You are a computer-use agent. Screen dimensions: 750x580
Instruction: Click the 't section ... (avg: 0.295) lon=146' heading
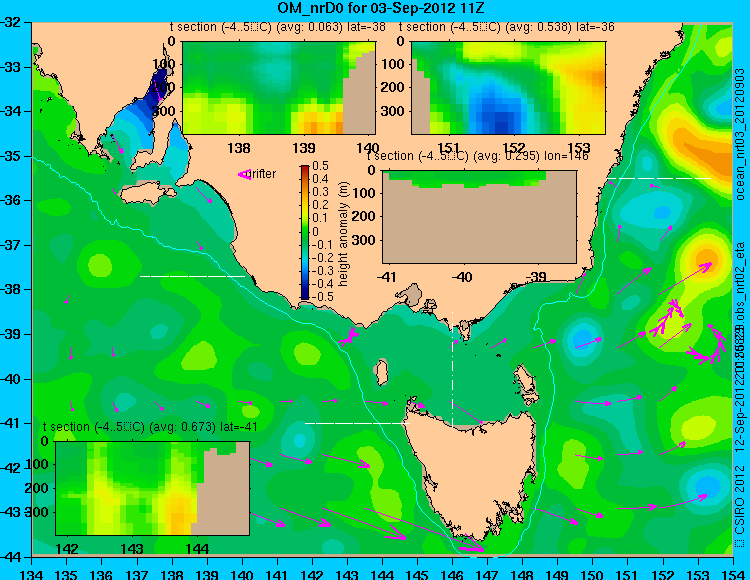pyautogui.click(x=478, y=156)
